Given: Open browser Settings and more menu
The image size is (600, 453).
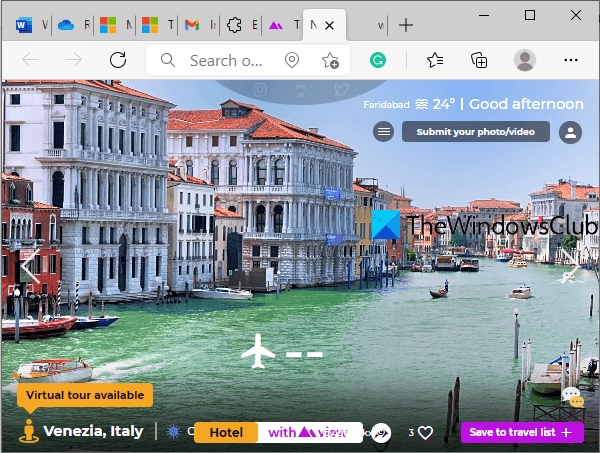Looking at the screenshot, I should tap(571, 60).
